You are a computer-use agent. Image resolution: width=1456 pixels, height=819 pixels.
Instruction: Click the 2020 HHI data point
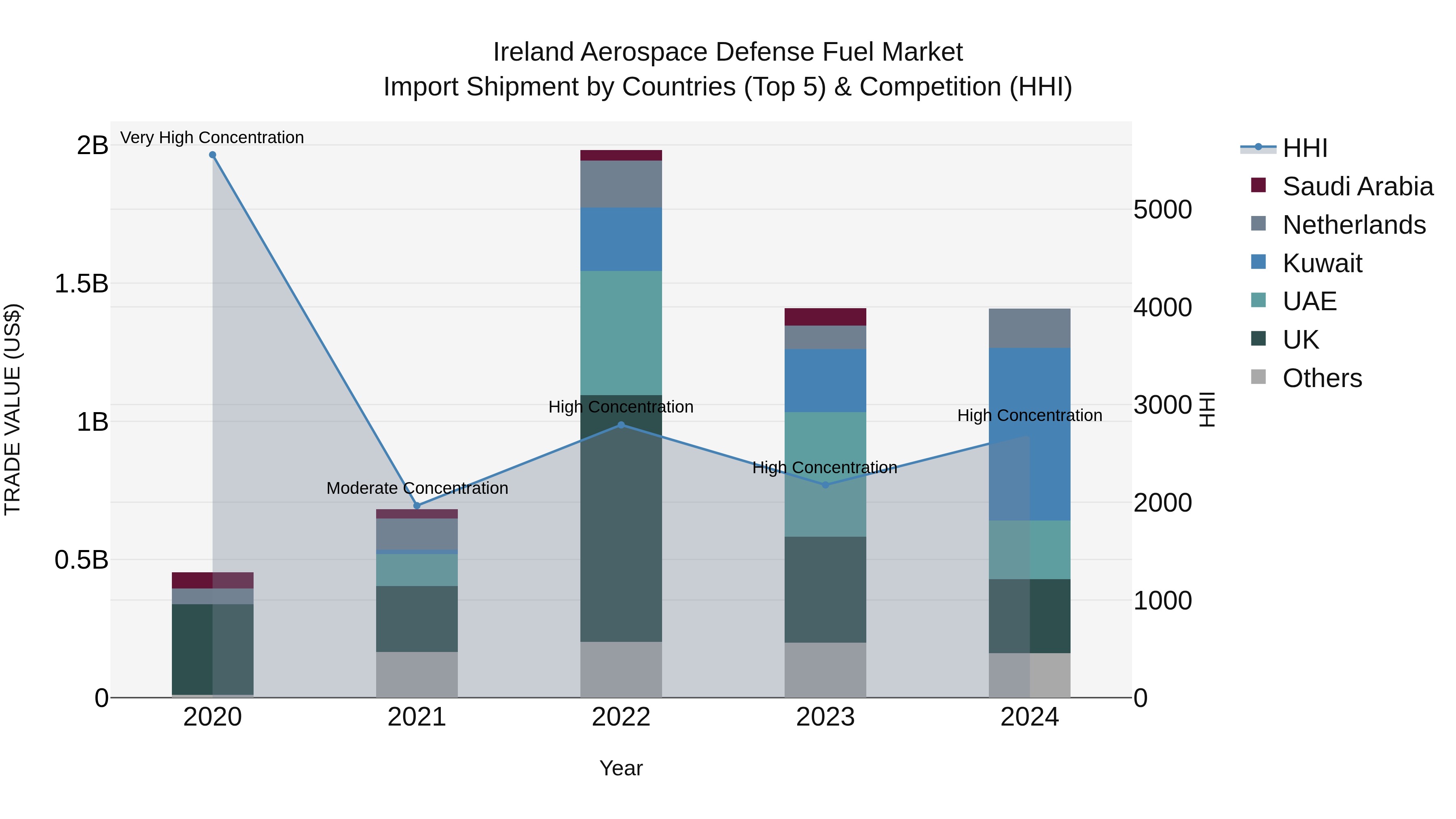pos(212,155)
